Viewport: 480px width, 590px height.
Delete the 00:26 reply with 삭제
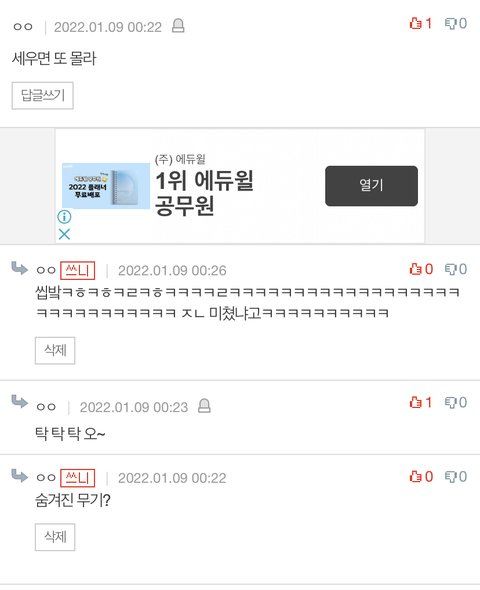55,351
